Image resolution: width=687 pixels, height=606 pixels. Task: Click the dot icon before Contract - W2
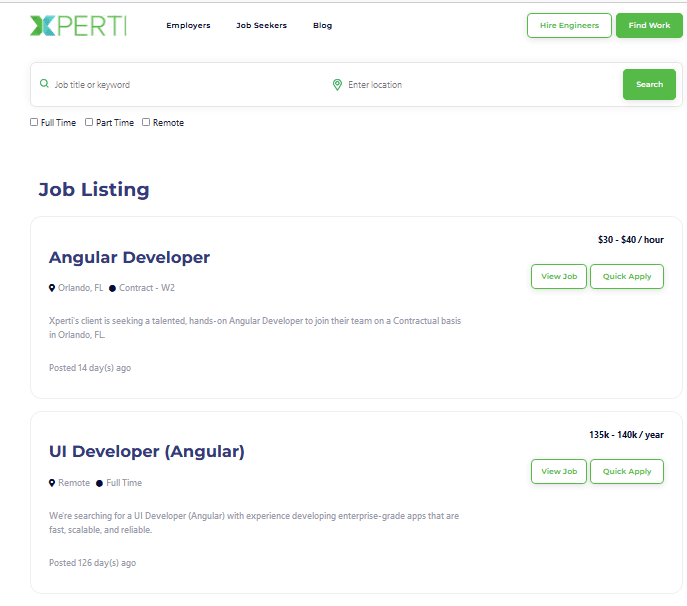(112, 288)
